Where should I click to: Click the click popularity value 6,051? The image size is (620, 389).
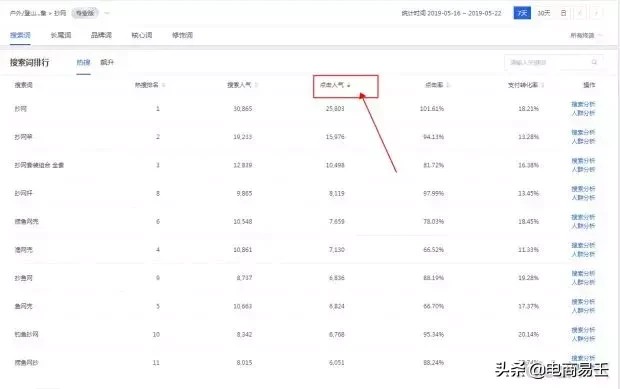click(336, 363)
